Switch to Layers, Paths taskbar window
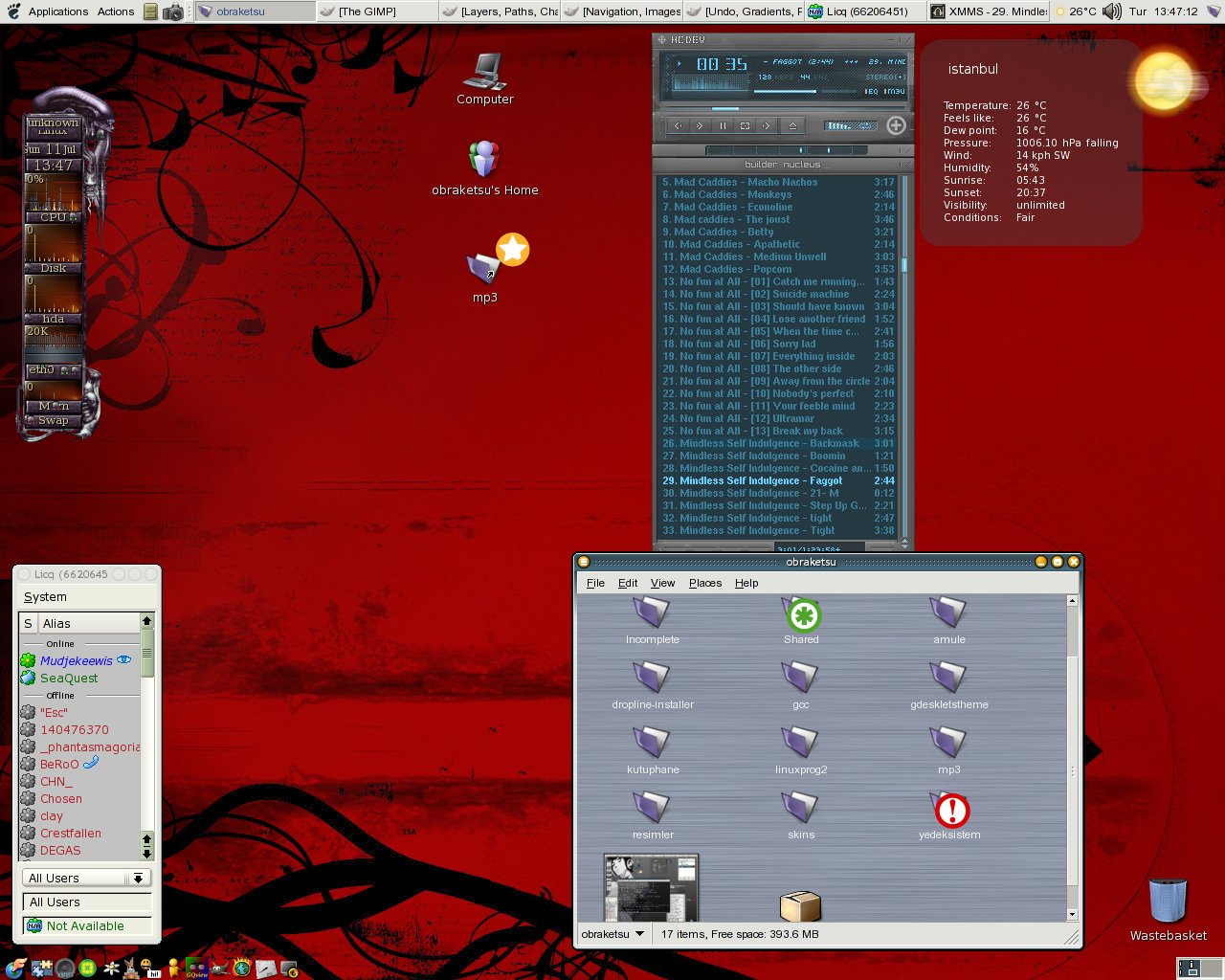The image size is (1225, 980). click(500, 11)
